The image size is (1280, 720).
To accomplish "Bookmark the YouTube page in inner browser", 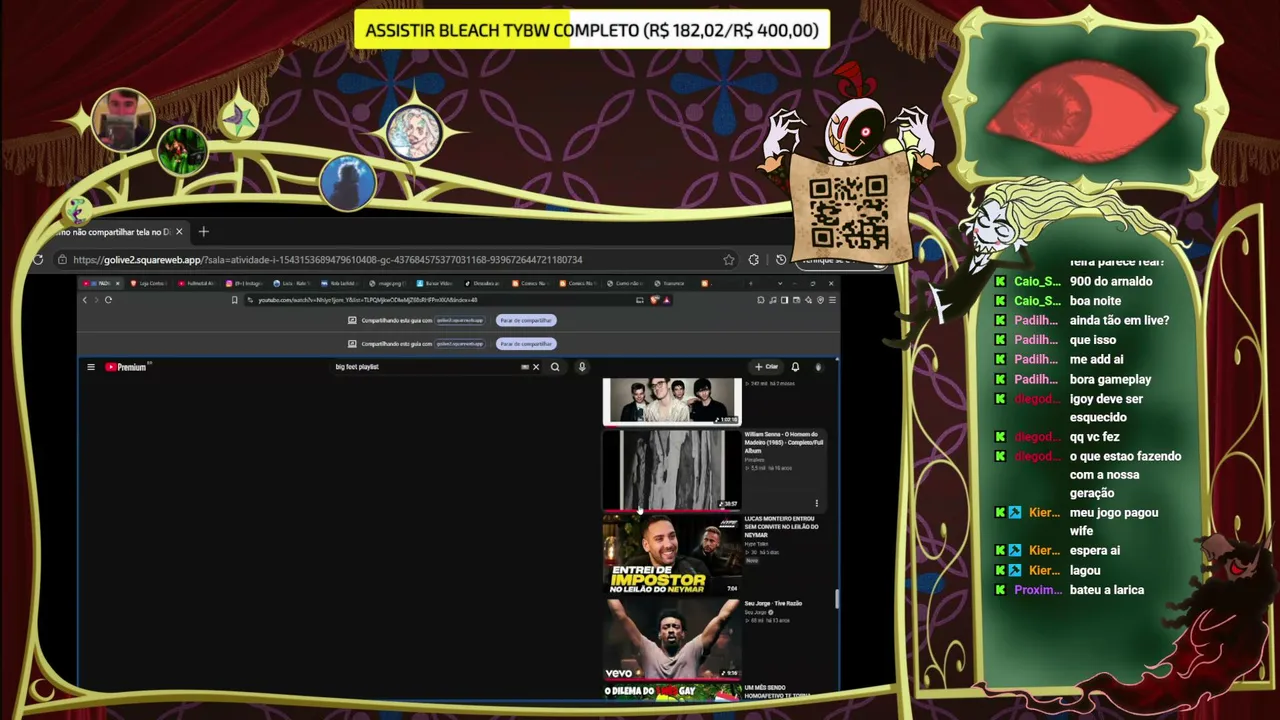I will click(x=235, y=300).
